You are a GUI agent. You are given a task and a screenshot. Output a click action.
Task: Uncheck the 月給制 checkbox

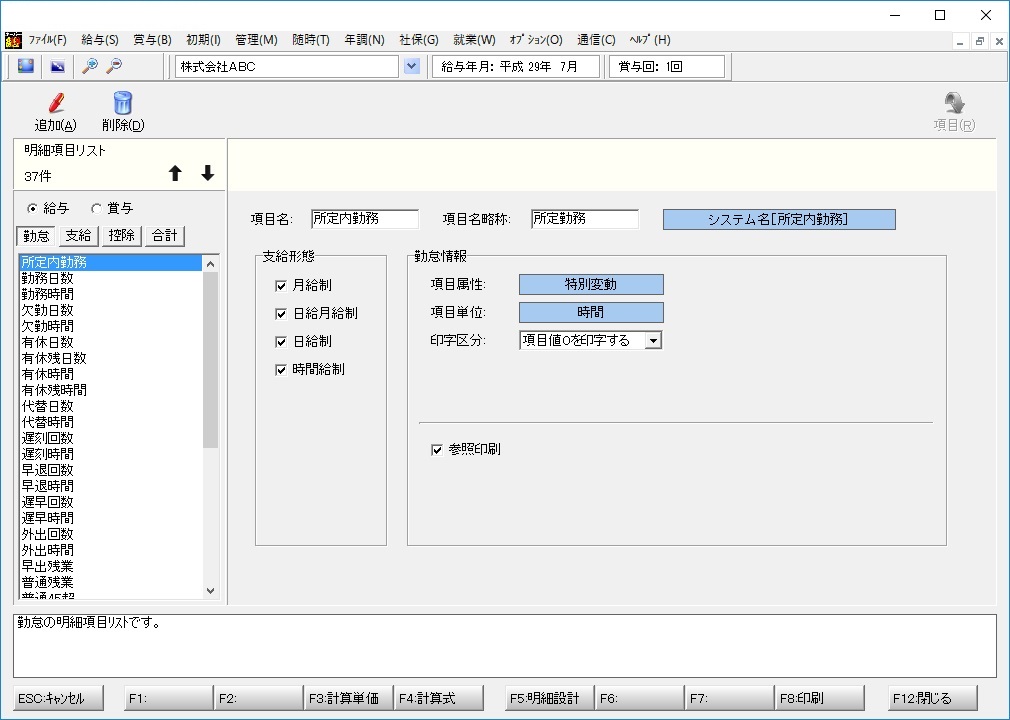tap(281, 286)
